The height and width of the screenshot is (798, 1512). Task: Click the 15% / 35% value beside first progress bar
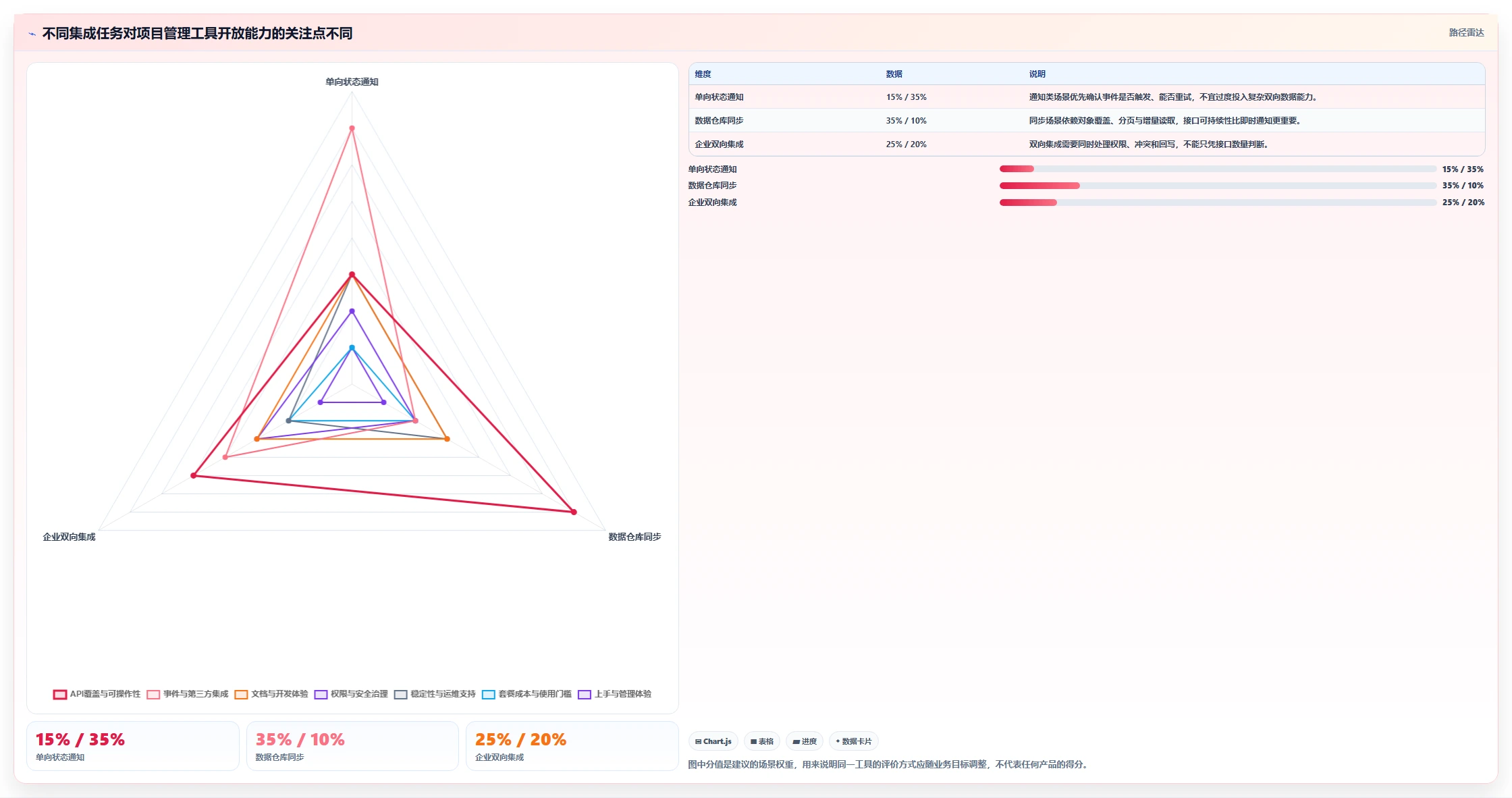1463,169
